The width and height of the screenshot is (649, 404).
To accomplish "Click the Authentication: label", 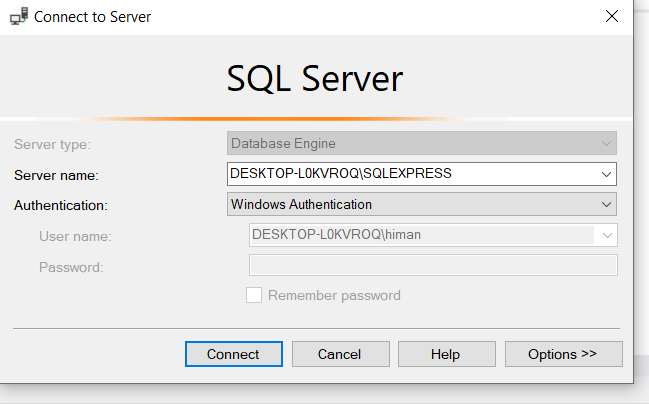I will (x=61, y=205).
